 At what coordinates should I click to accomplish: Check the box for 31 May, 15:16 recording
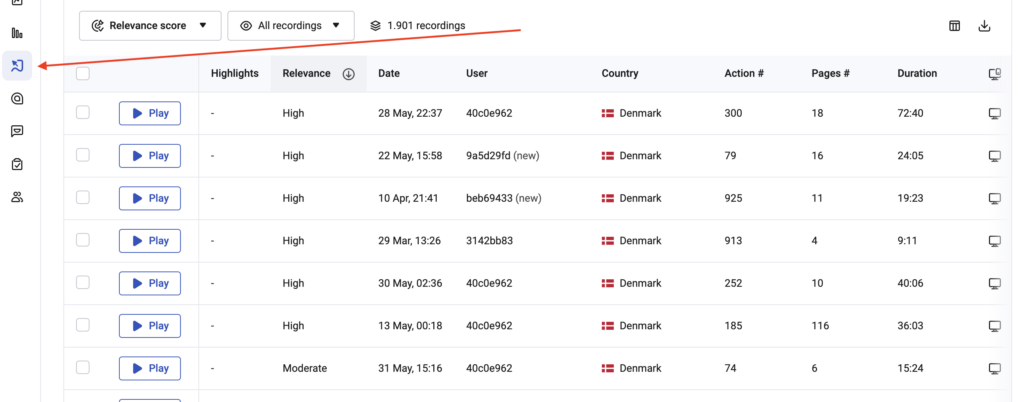click(x=83, y=368)
